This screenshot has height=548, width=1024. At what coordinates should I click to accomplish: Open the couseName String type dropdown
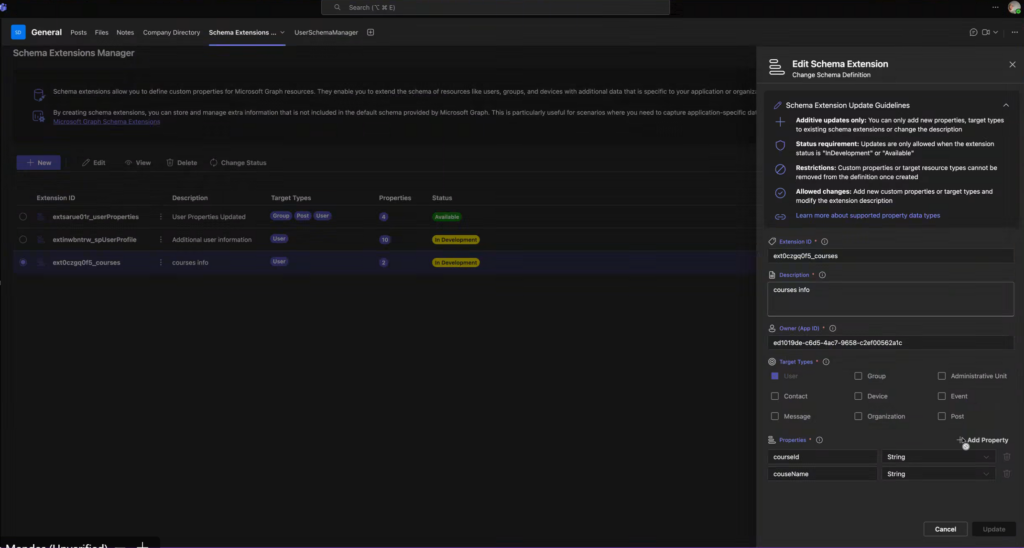pyautogui.click(x=938, y=474)
